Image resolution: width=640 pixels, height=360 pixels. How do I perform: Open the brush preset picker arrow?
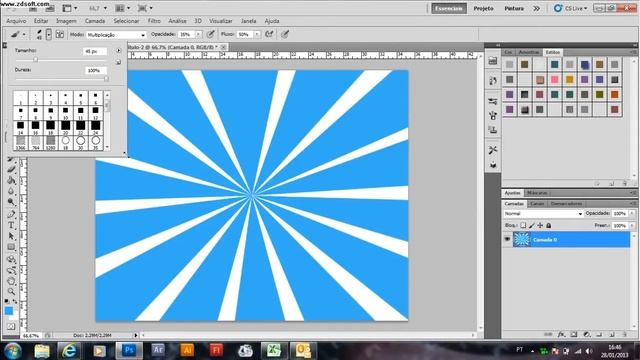49,34
